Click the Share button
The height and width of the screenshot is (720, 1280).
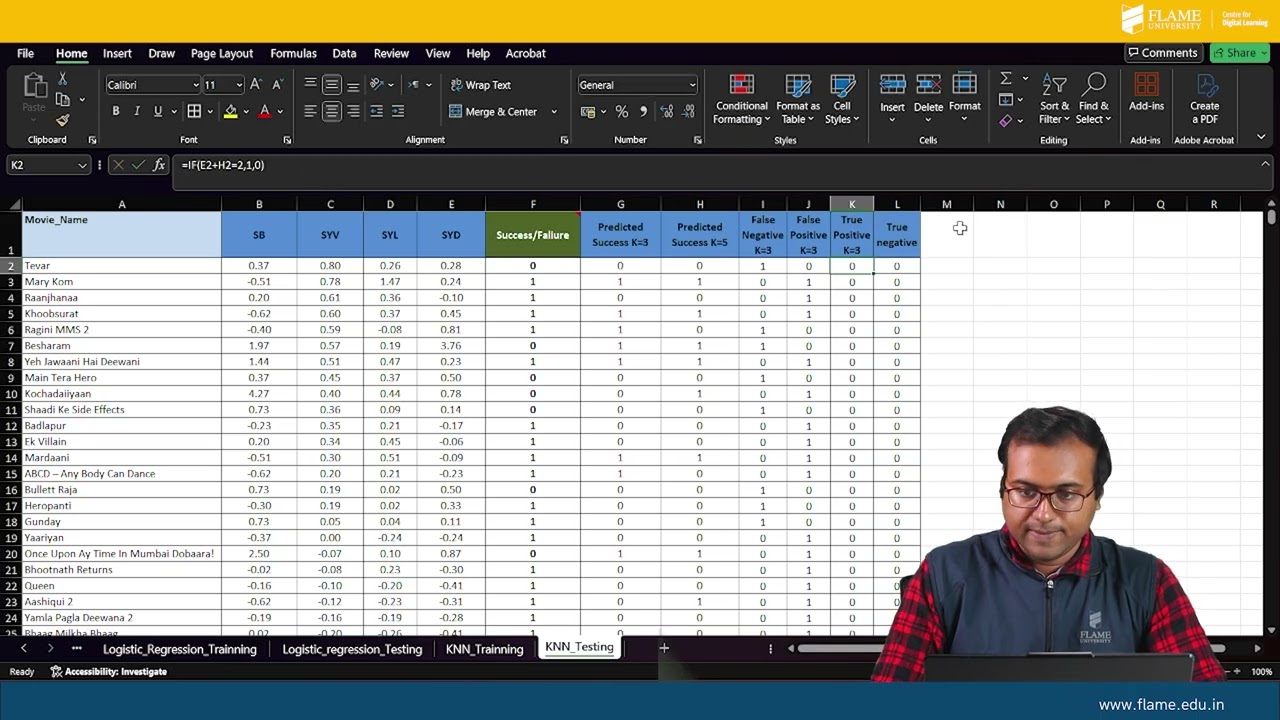(1240, 53)
